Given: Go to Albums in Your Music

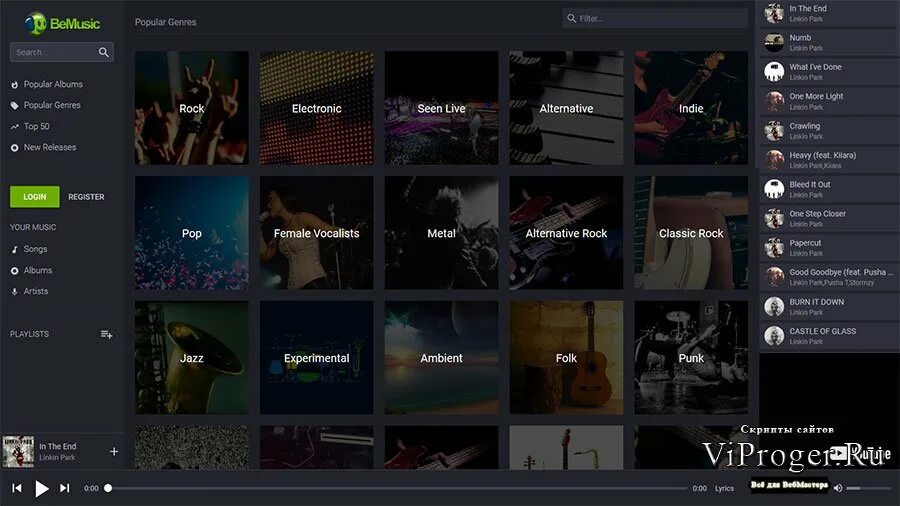Looking at the screenshot, I should [x=37, y=270].
